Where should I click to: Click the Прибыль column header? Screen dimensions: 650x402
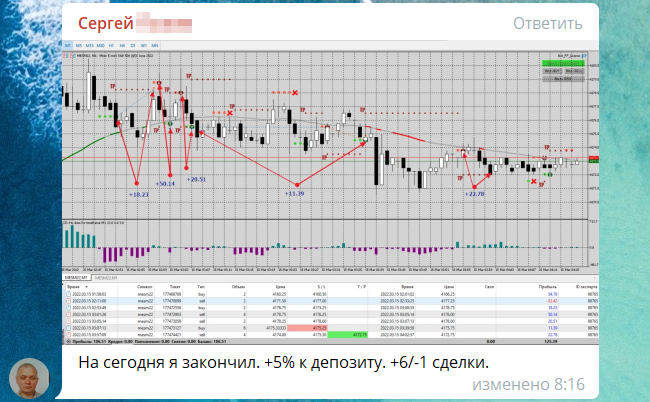coord(548,287)
